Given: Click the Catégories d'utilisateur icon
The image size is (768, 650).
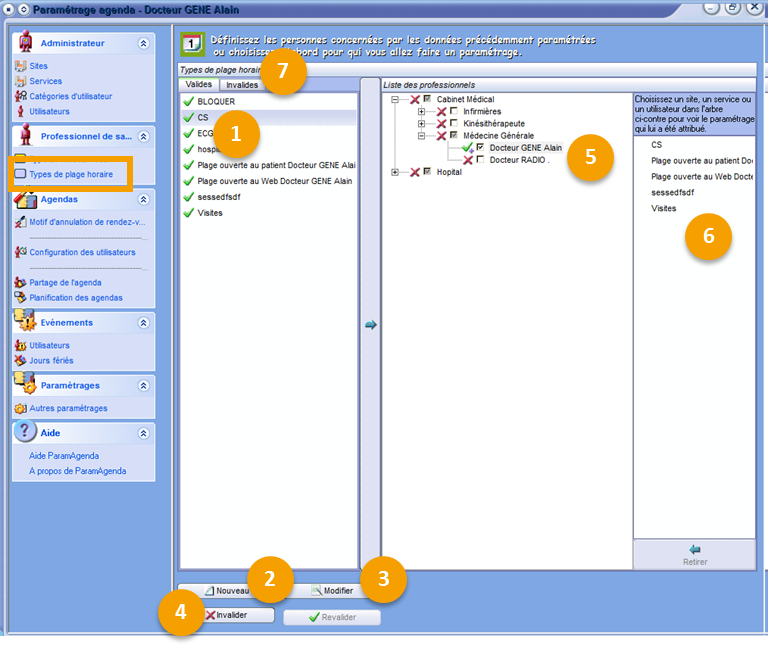Looking at the screenshot, I should pos(20,96).
